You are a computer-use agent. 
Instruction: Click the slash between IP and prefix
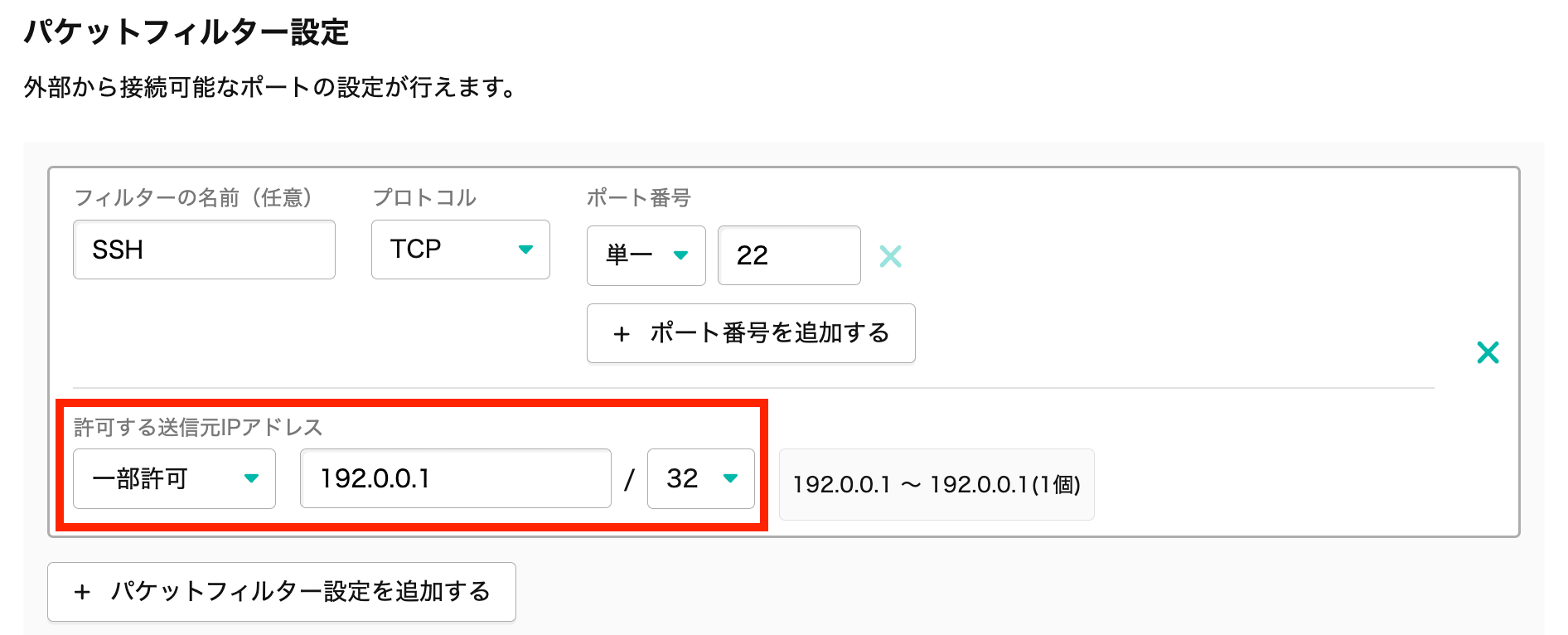tap(629, 479)
